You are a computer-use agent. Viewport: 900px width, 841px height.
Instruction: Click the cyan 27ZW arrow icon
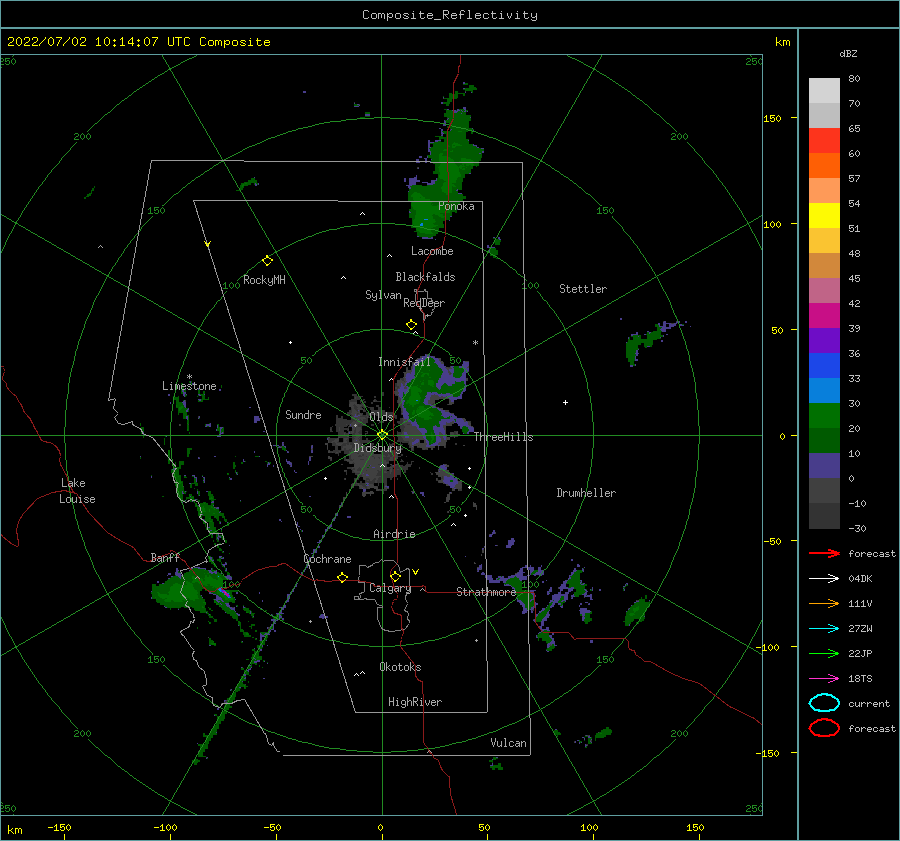click(824, 629)
